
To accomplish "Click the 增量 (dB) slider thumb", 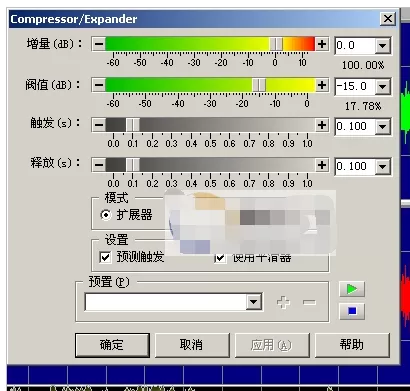I will pos(276,44).
